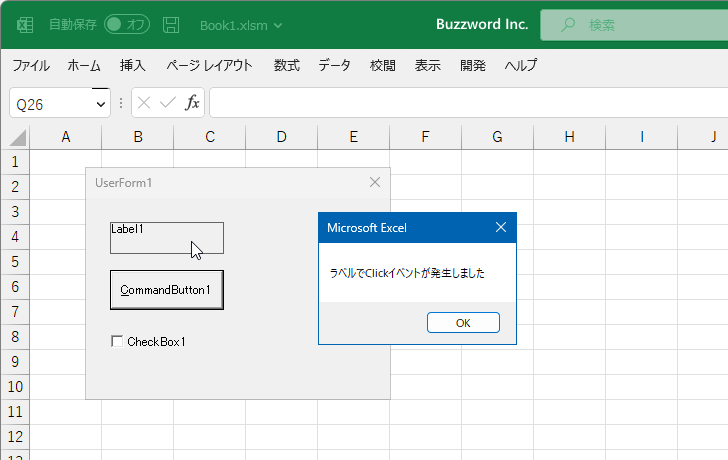Select row 1 header
The image size is (728, 460).
(x=15, y=162)
